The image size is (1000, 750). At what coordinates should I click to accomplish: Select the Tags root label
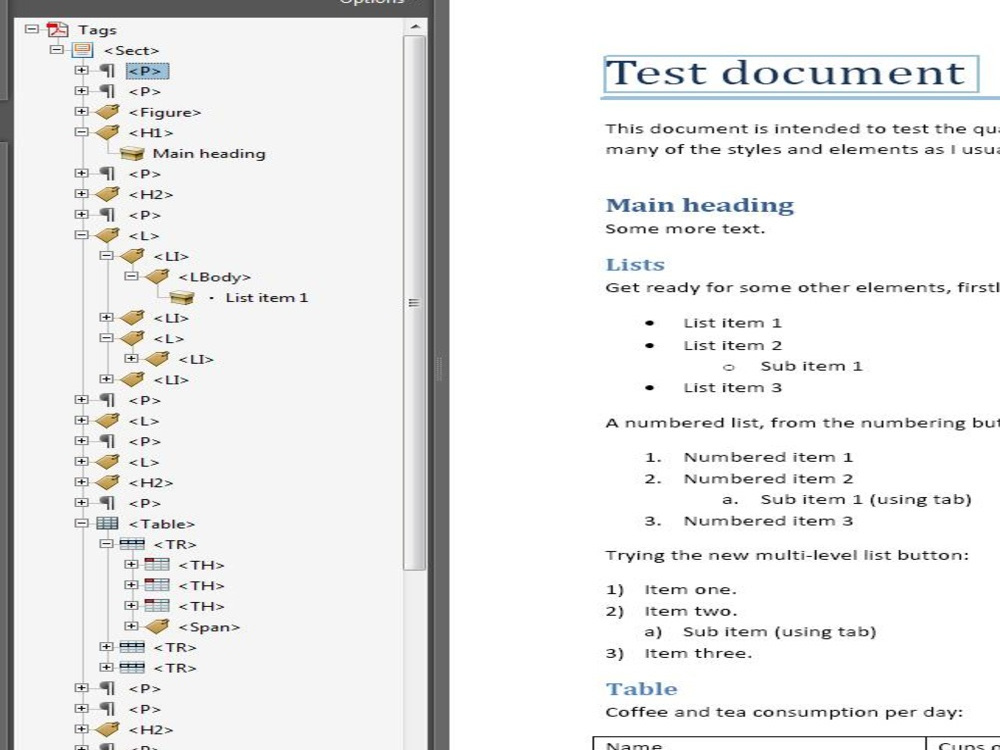[x=97, y=30]
